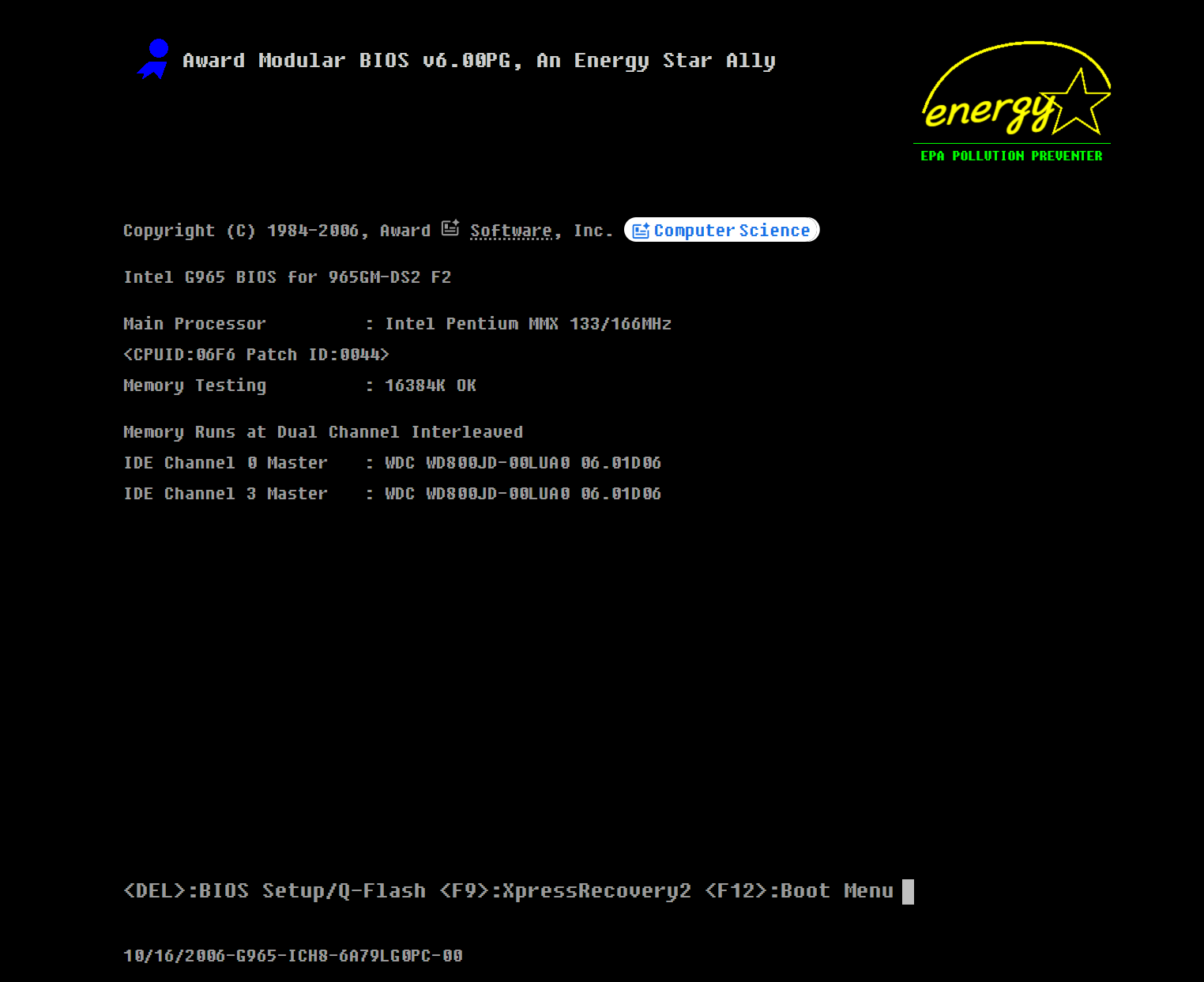Viewport: 1204px width, 982px height.
Task: Select the WDC drive value for Channel 0
Action: click(x=523, y=463)
